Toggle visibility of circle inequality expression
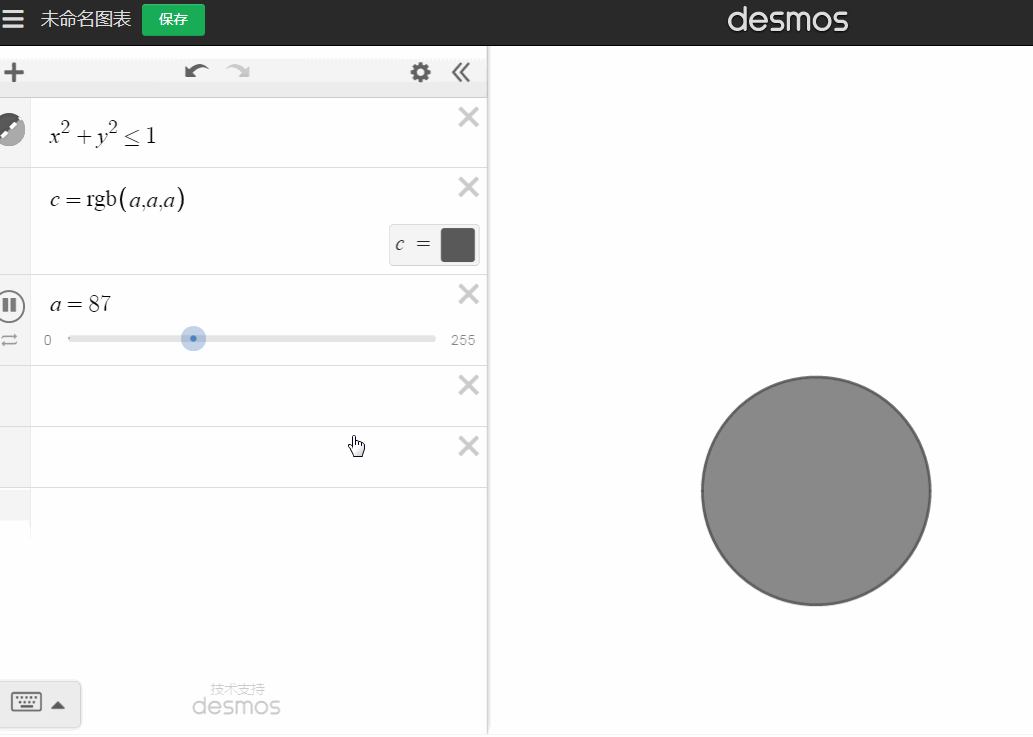Screen dimensions: 1033x737 tap(11, 129)
